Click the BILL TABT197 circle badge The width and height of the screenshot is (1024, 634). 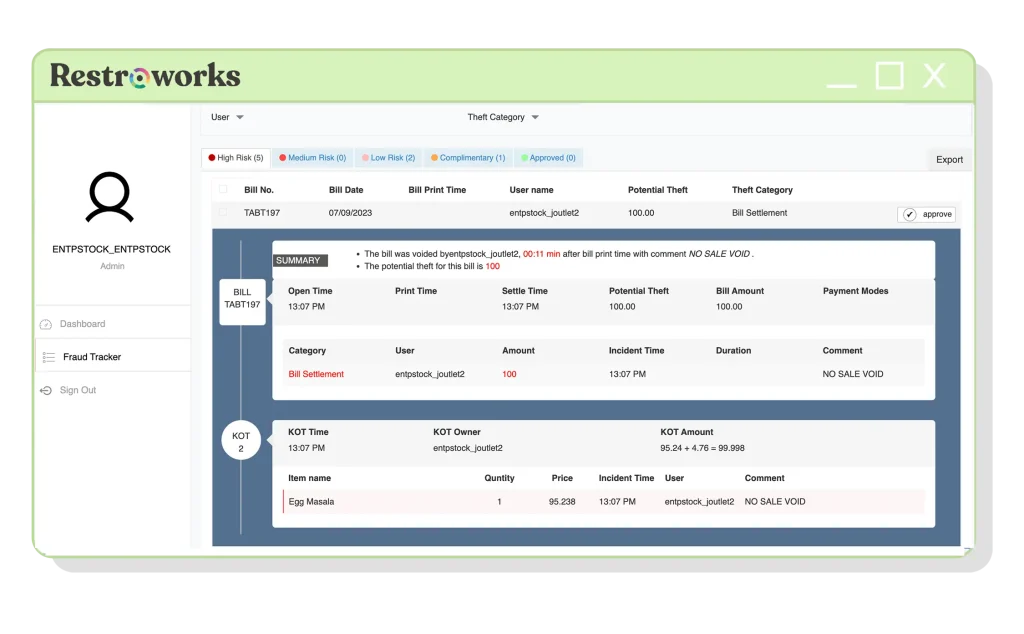242,300
